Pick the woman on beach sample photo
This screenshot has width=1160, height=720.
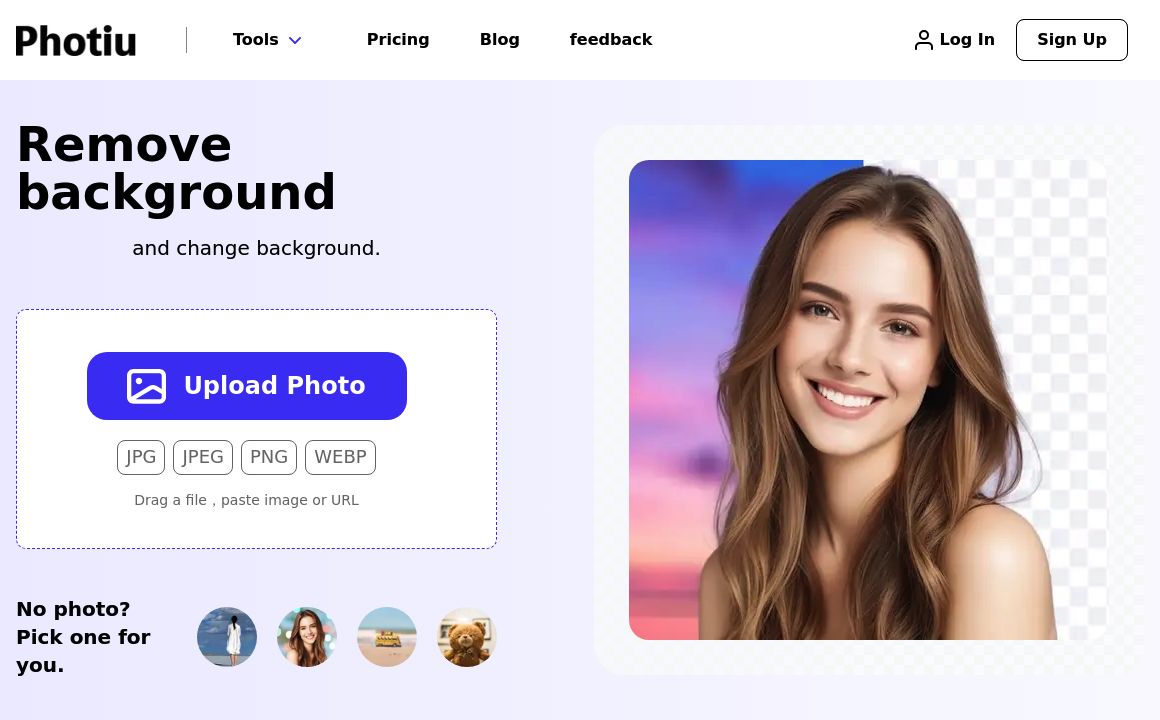227,637
